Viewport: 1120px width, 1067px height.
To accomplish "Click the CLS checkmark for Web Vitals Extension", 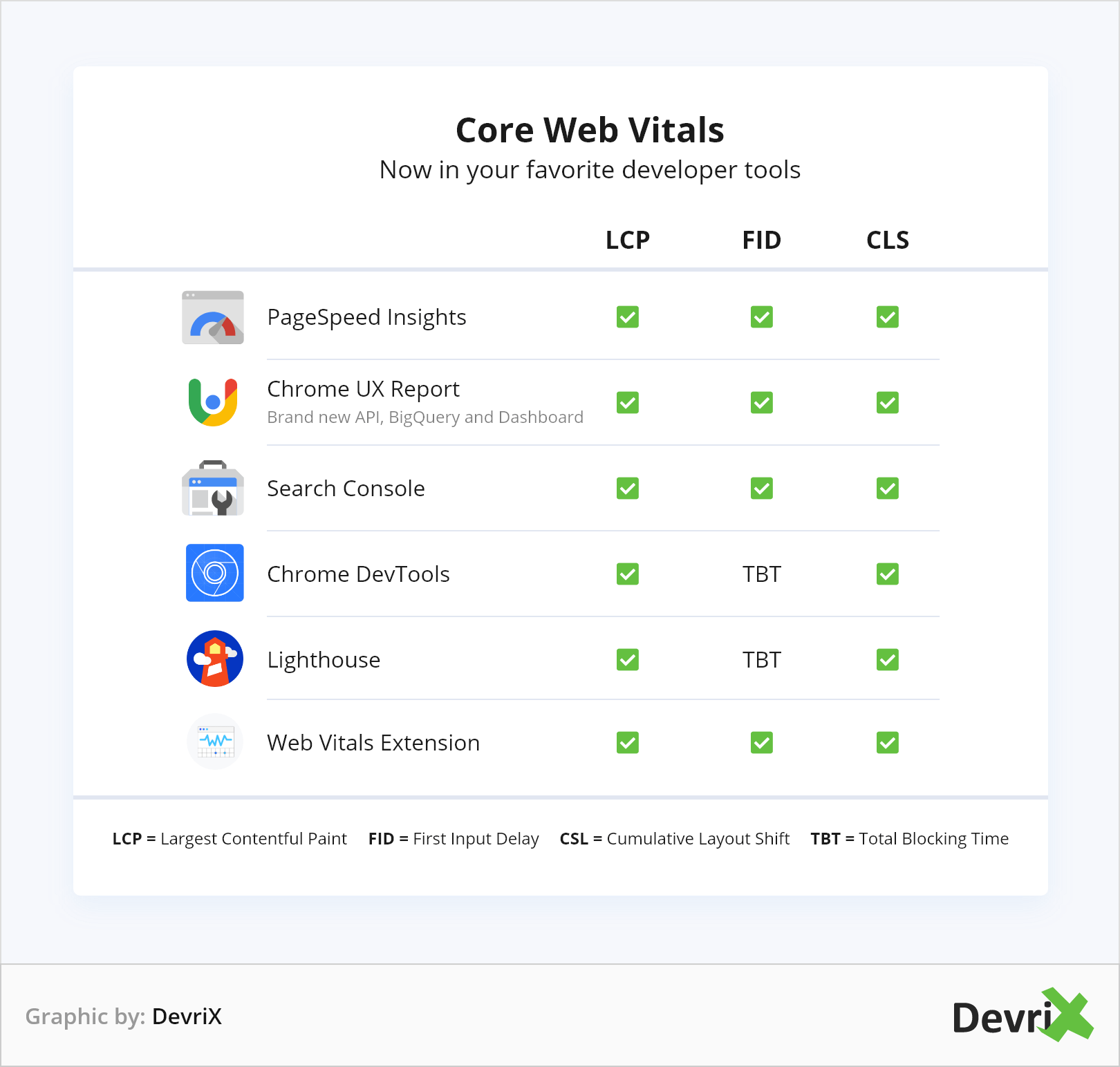I will coord(888,743).
